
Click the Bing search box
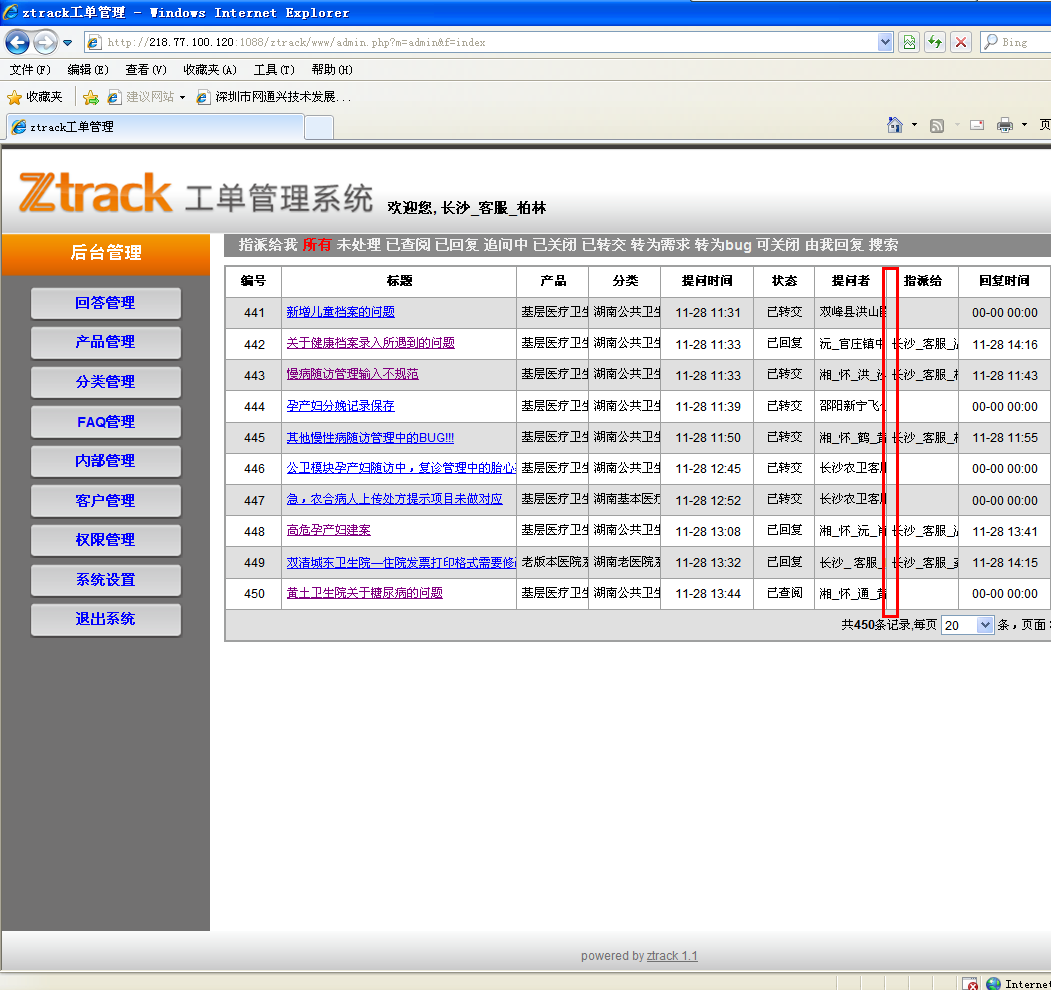[1015, 42]
